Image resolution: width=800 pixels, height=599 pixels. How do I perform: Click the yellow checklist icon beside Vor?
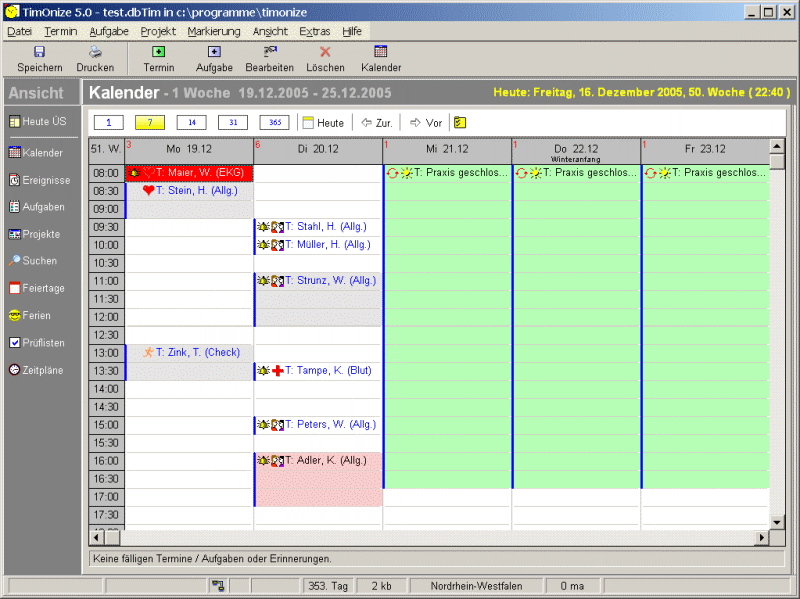pos(460,122)
